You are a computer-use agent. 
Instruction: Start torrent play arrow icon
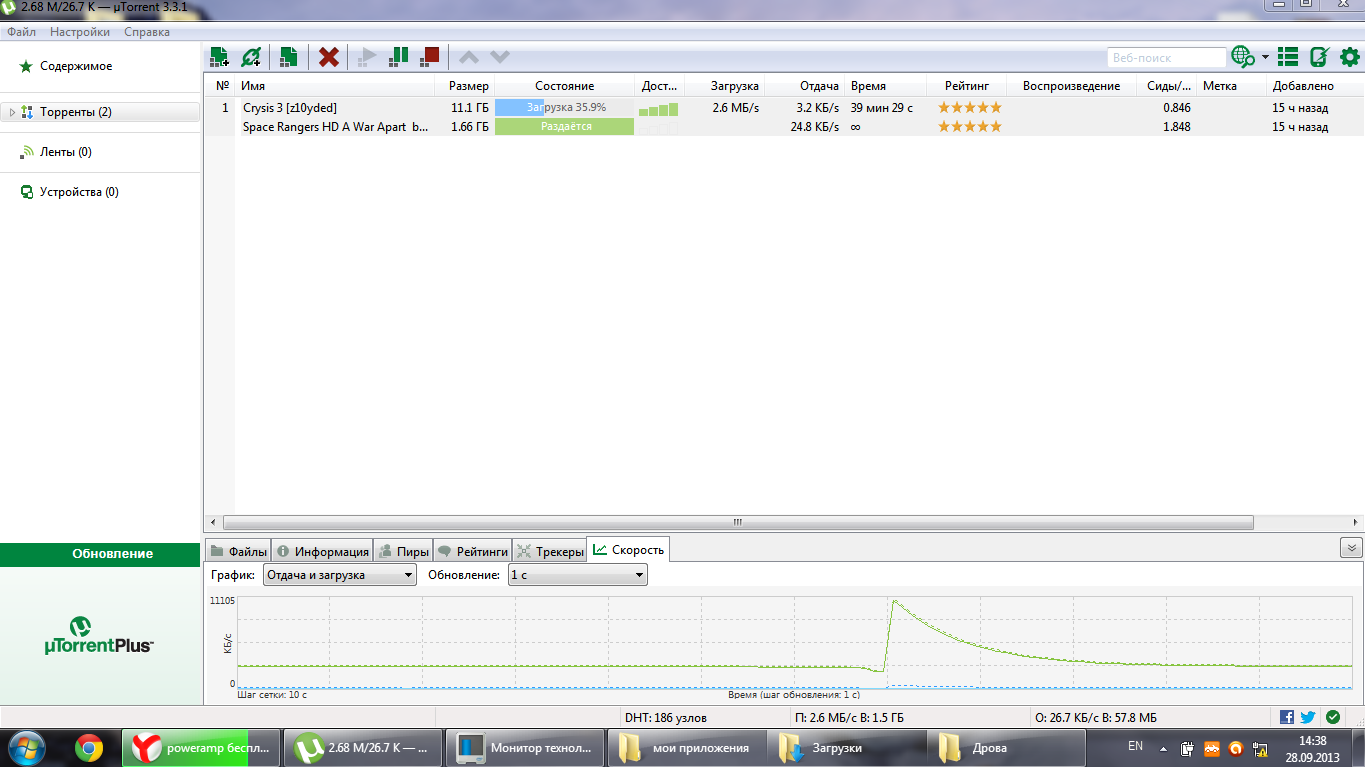coord(367,57)
